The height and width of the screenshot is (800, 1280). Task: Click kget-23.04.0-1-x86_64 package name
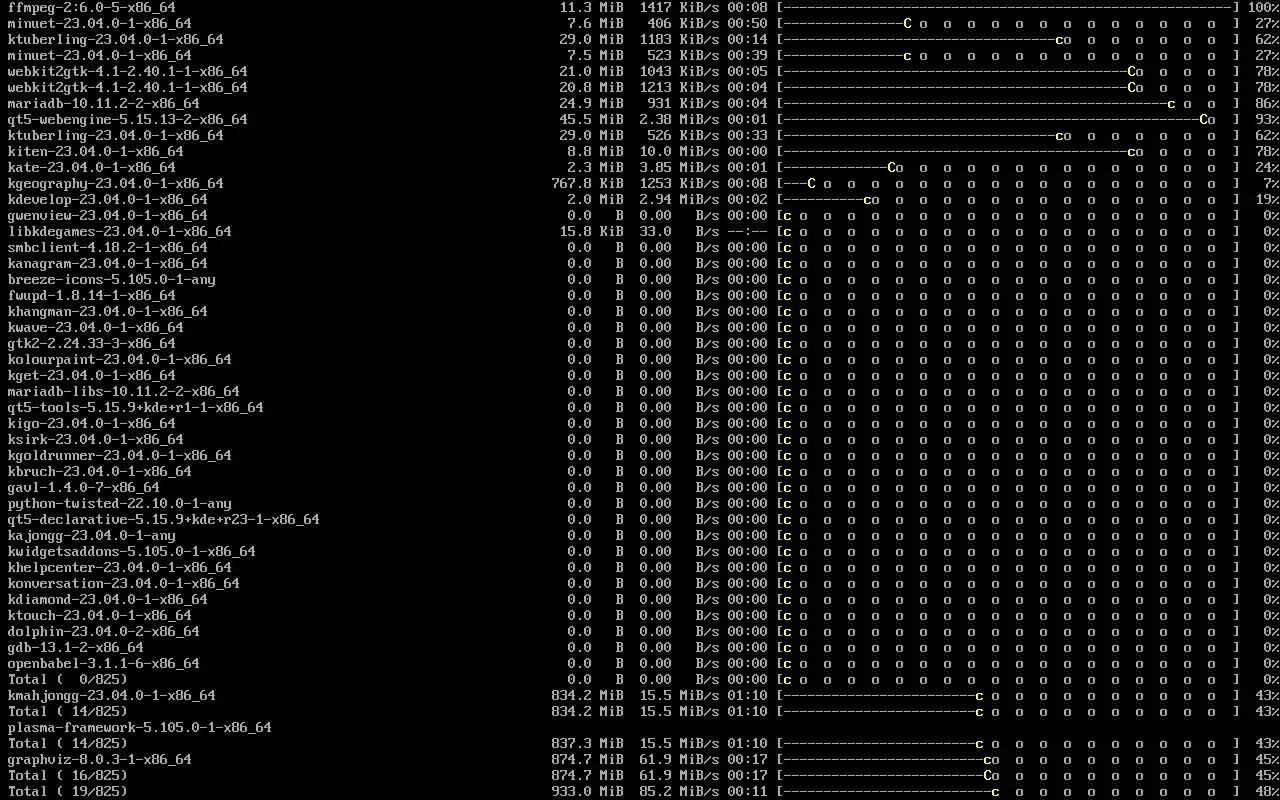coord(91,375)
